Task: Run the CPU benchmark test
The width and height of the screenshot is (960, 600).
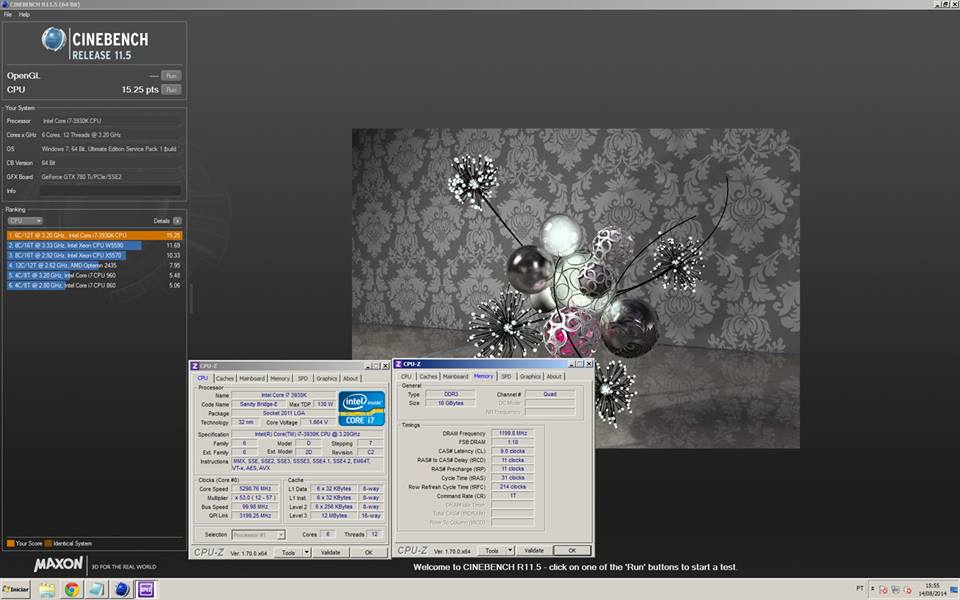Action: point(171,89)
